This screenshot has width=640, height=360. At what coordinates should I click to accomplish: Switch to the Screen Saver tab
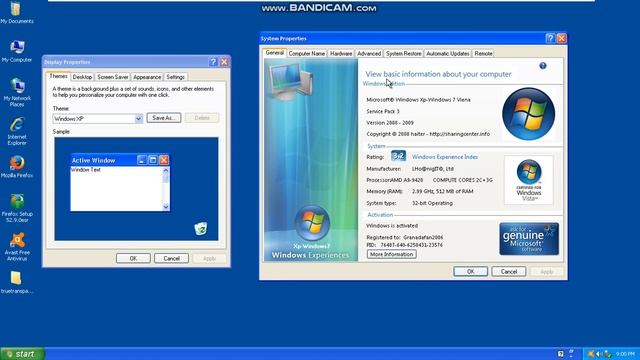(x=113, y=77)
